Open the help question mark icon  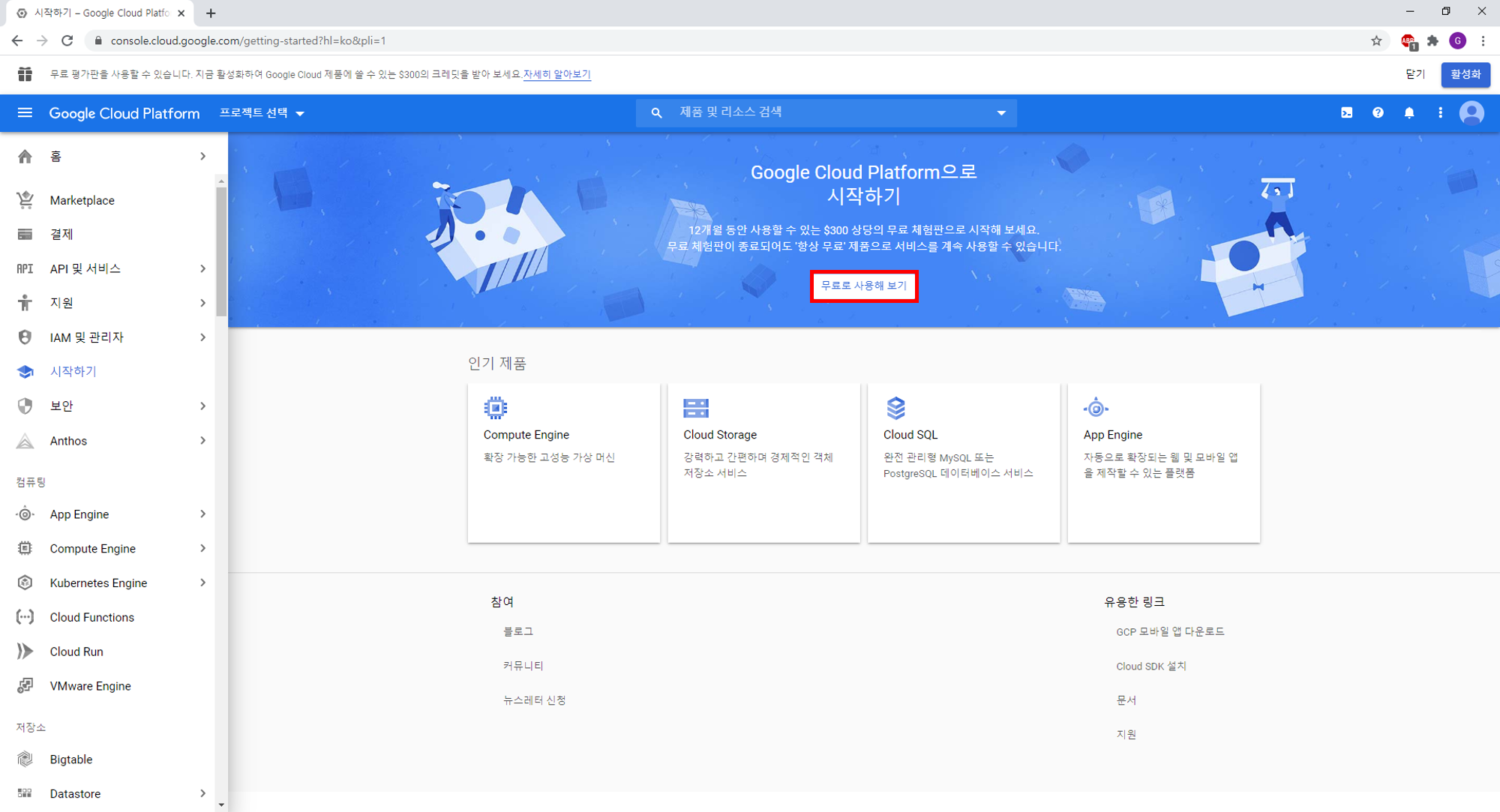(1378, 113)
